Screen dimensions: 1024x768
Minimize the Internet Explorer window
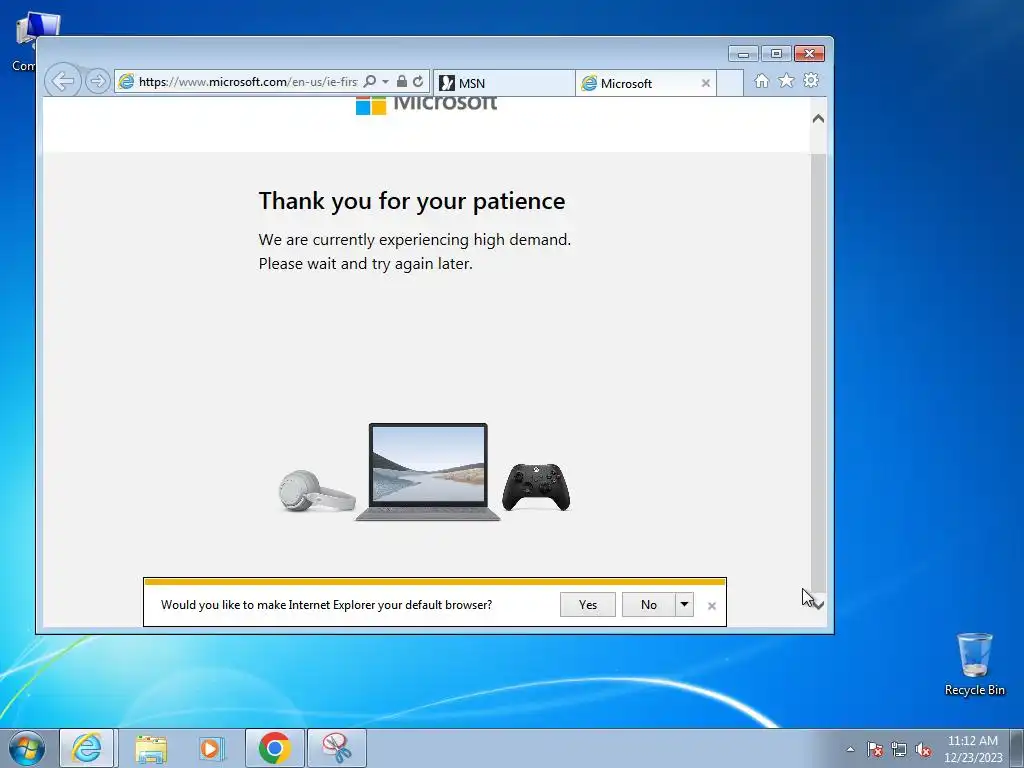pos(743,54)
